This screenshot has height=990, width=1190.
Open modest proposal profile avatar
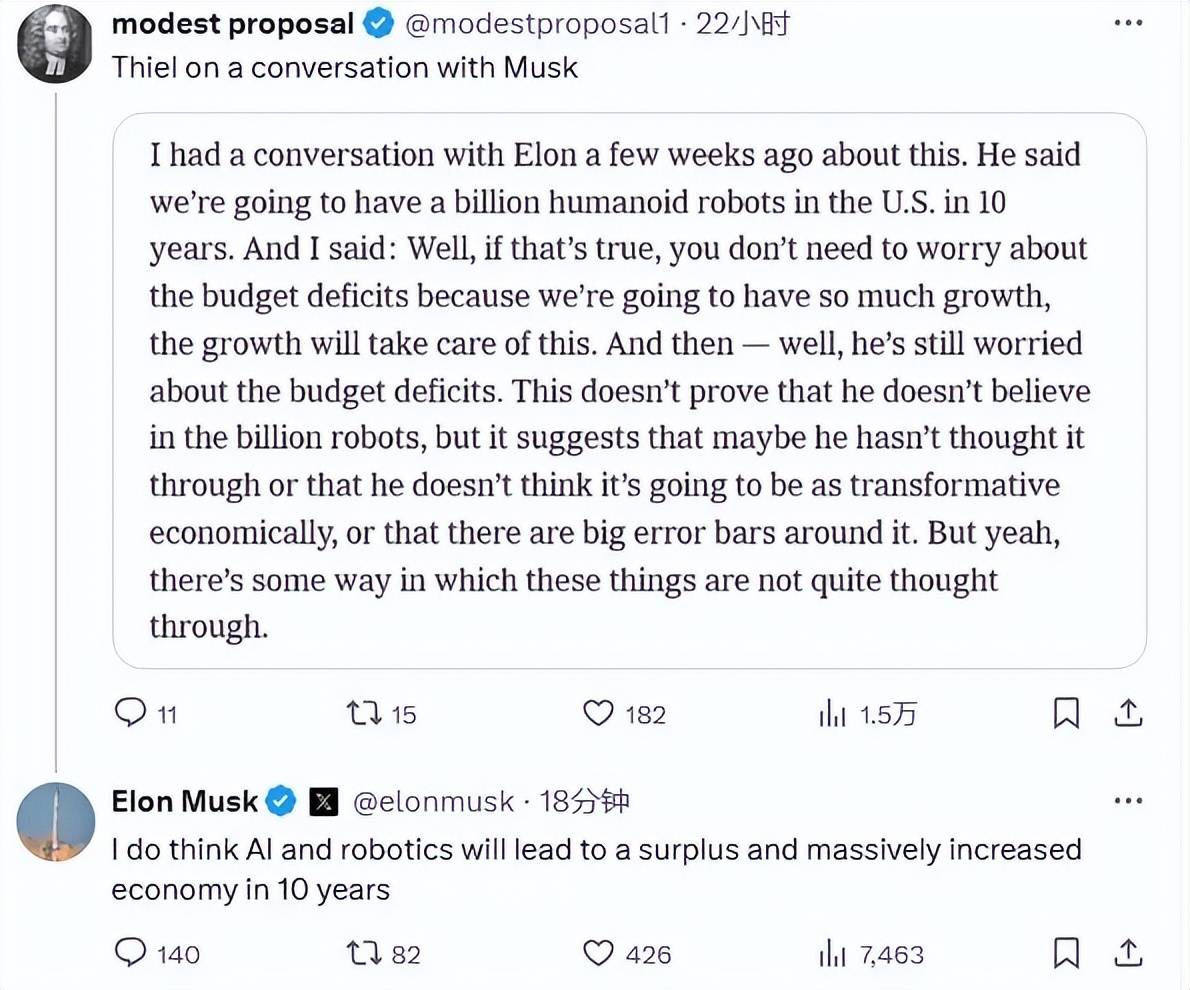pos(55,45)
